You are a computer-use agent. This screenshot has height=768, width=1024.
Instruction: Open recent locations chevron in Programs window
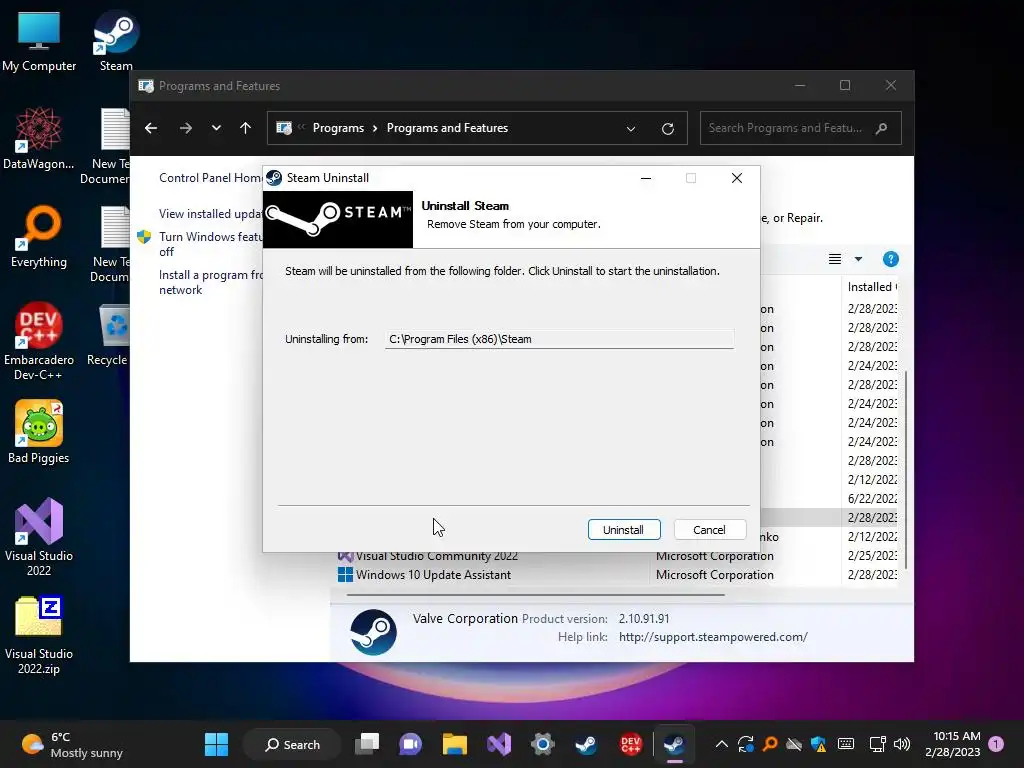[x=216, y=128]
